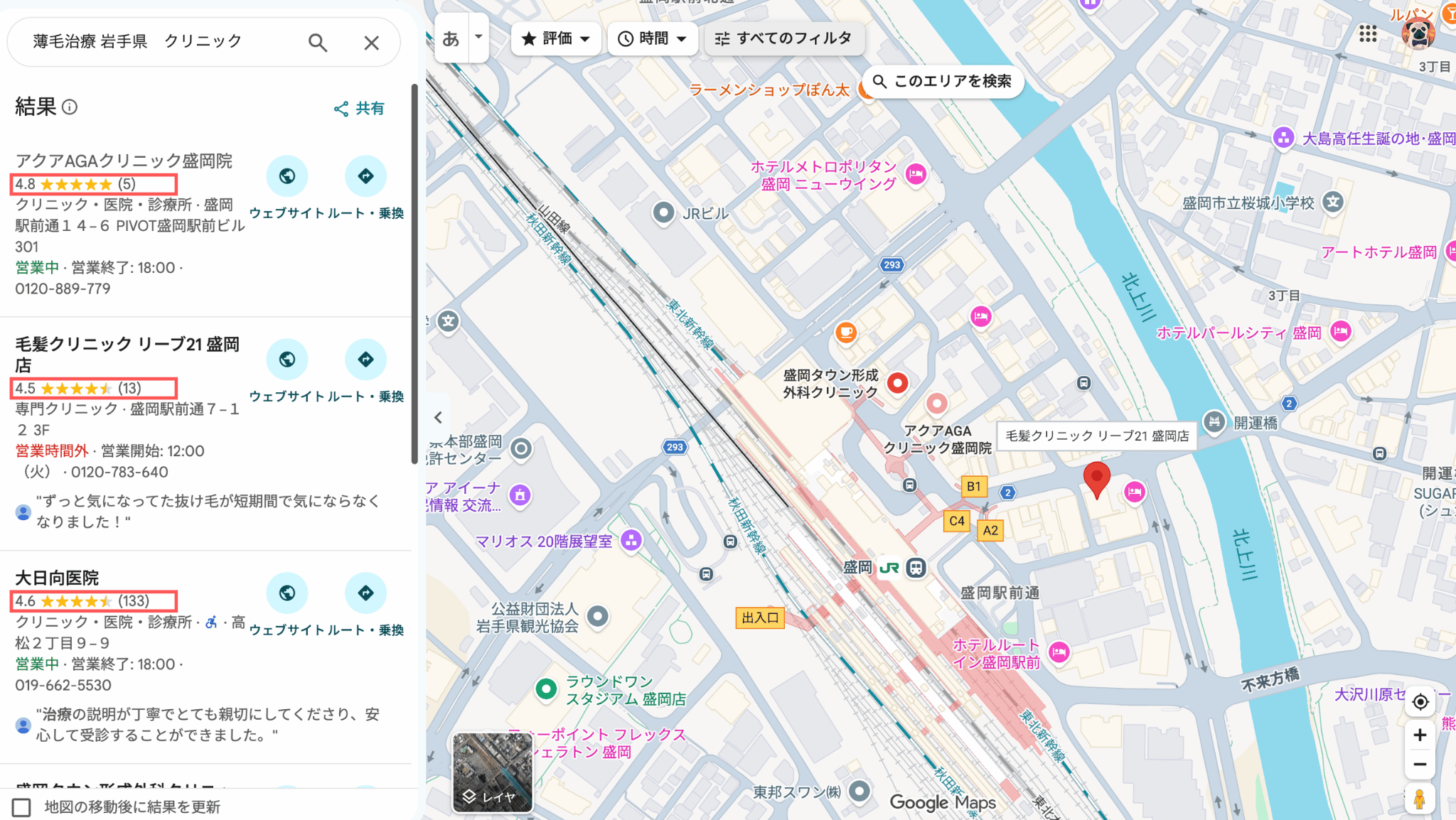Screen dimensions: 1456x820
Task: Open the account profile avatar
Action: pyautogui.click(x=1418, y=33)
